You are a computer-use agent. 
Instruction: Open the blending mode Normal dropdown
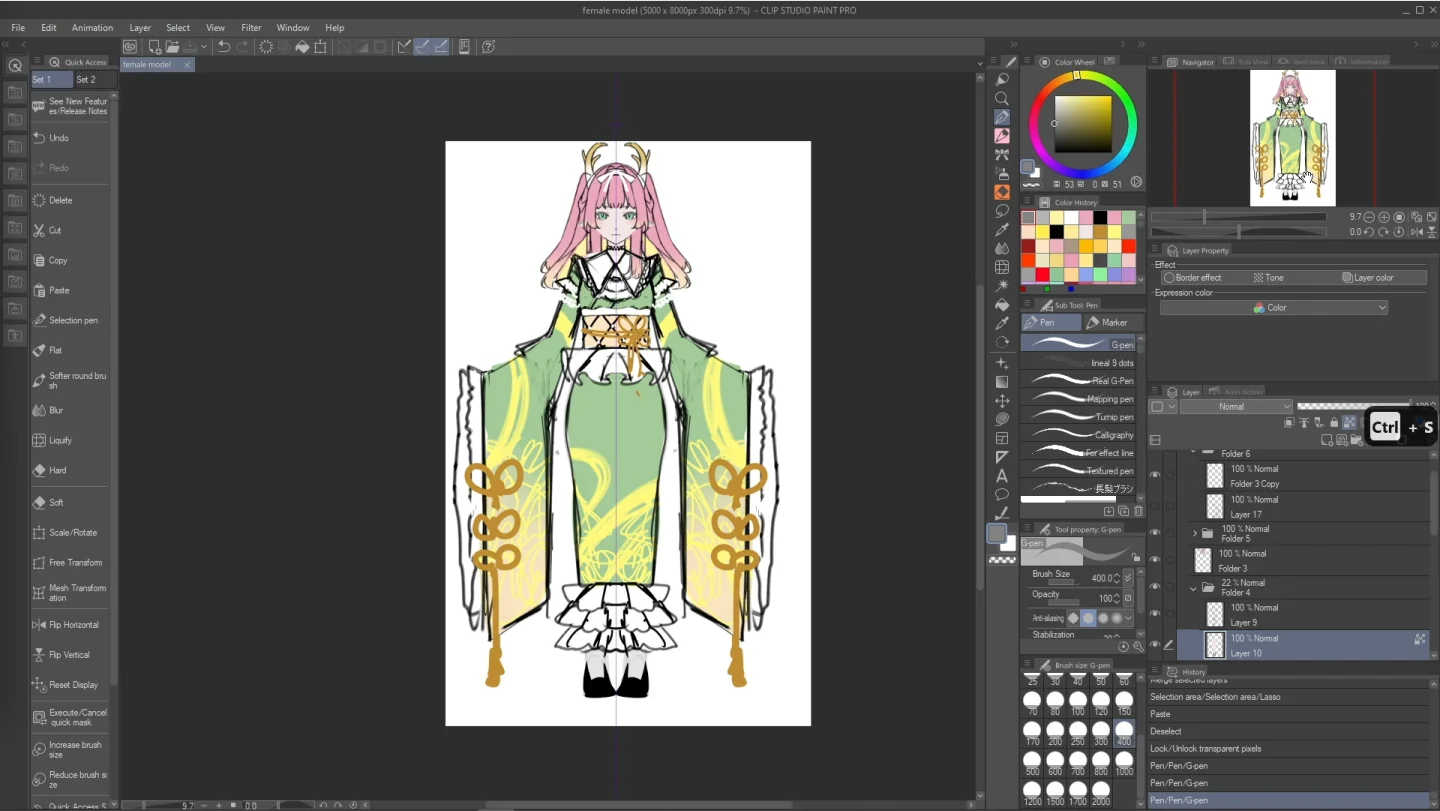(x=1236, y=407)
